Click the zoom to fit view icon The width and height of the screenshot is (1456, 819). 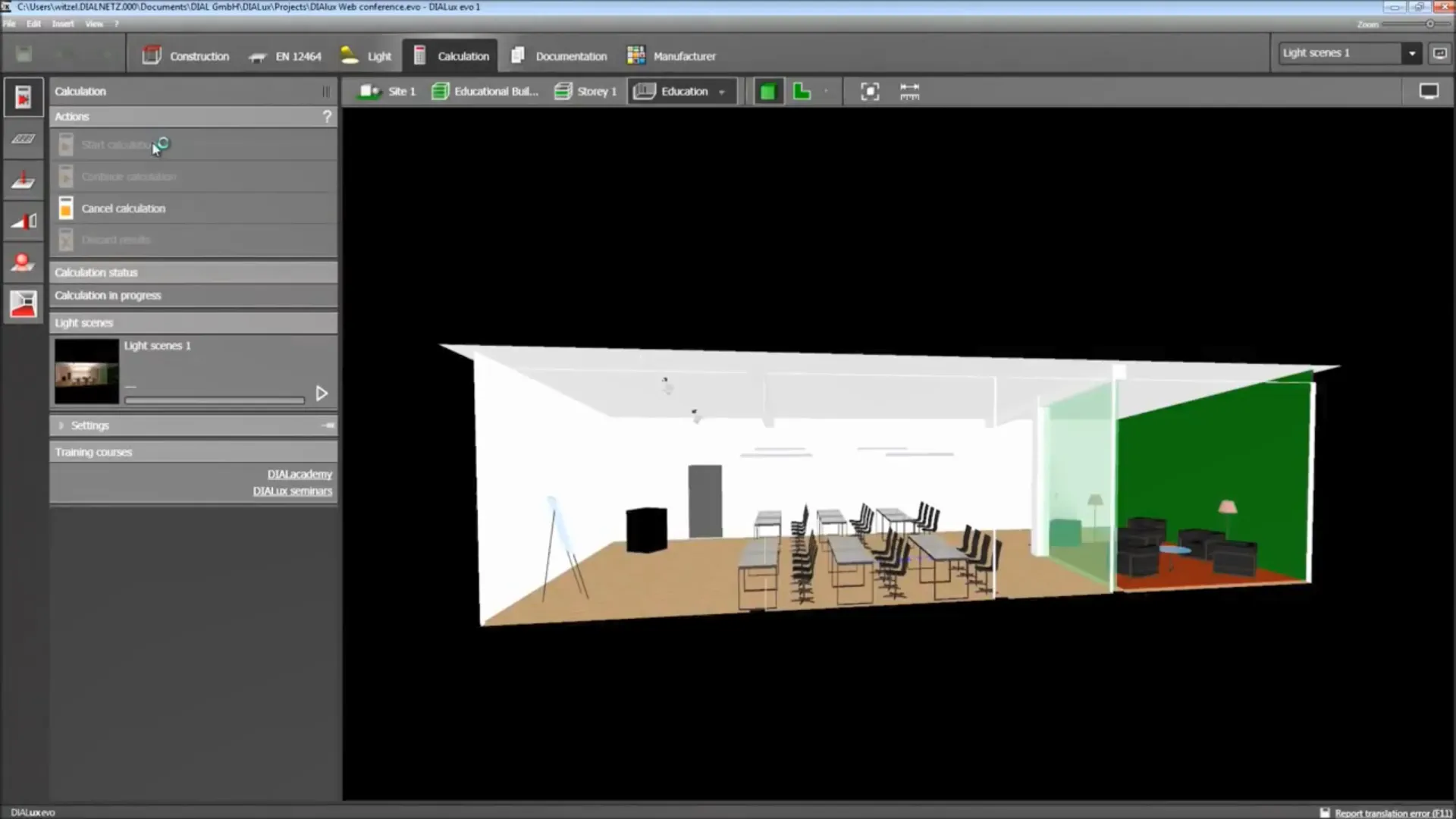click(x=870, y=92)
